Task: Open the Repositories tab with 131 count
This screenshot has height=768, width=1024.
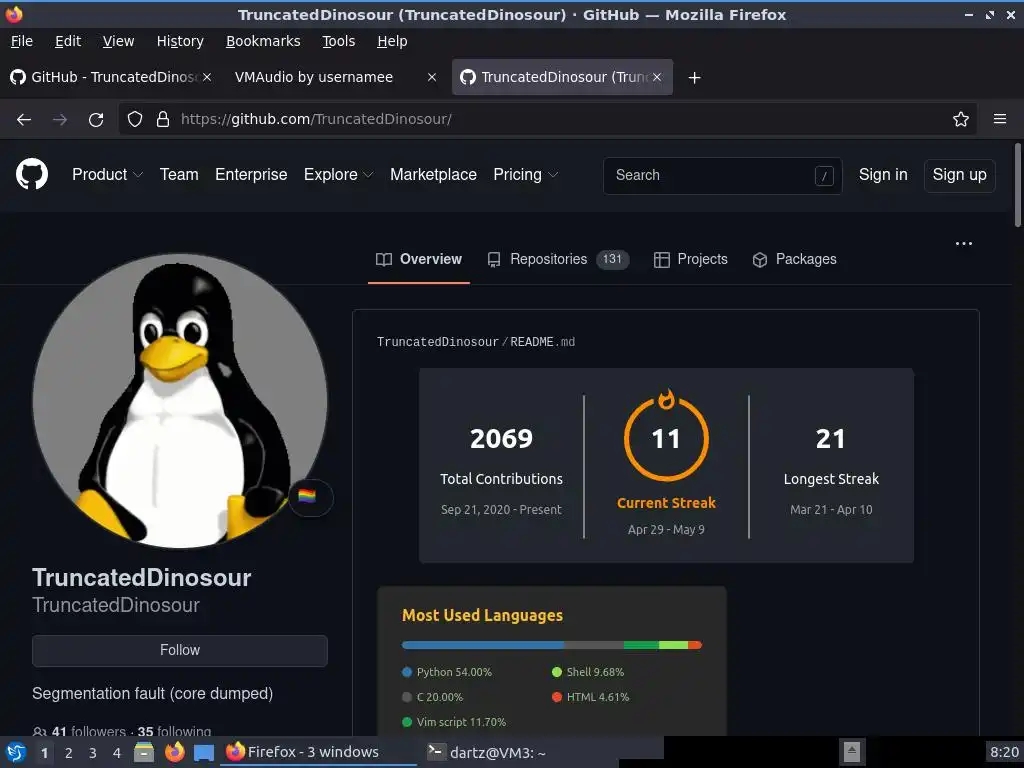Action: tap(558, 259)
